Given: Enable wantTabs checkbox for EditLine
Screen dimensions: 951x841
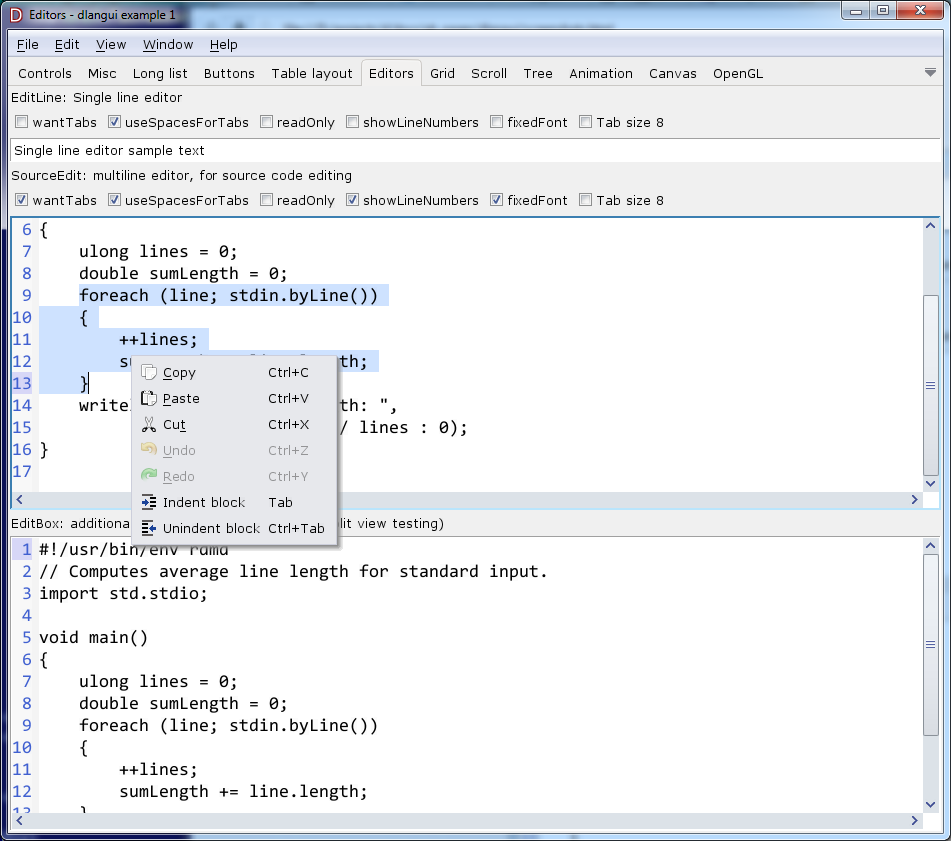Looking at the screenshot, I should 21,123.
